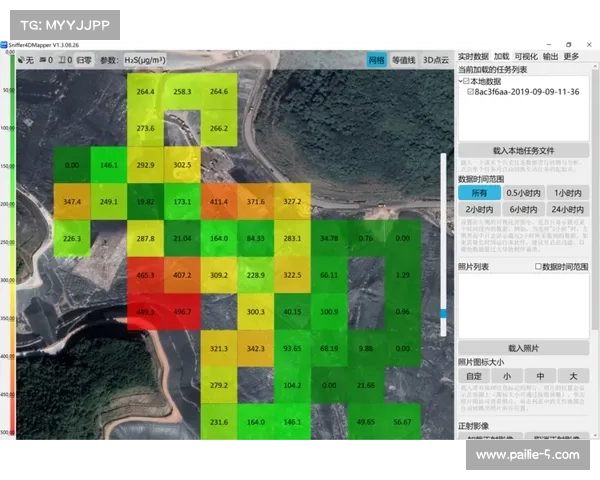Select the 0.5小时内 time range button

coord(523,193)
